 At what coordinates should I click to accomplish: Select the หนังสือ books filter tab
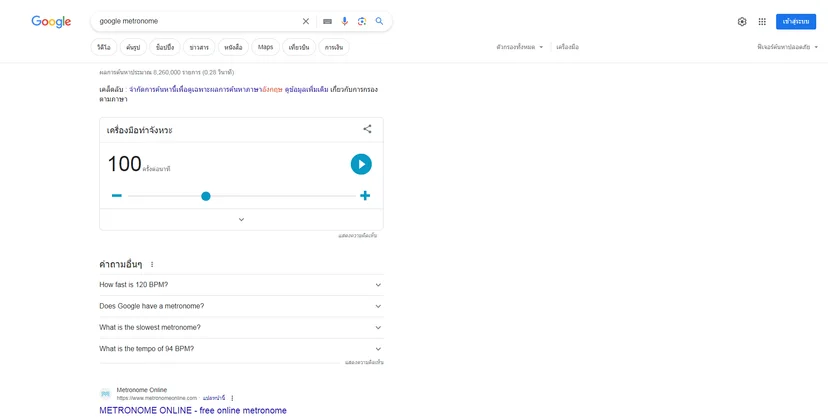click(233, 47)
